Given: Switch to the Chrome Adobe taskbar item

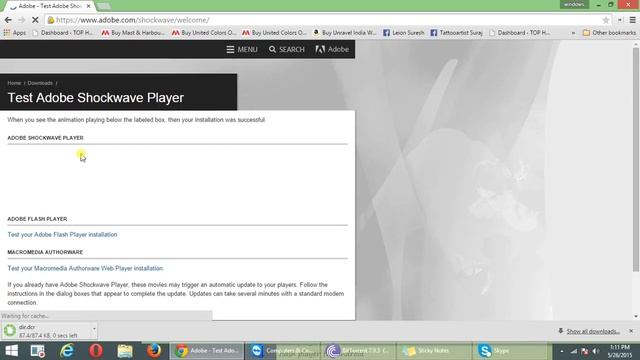Looking at the screenshot, I should point(207,351).
